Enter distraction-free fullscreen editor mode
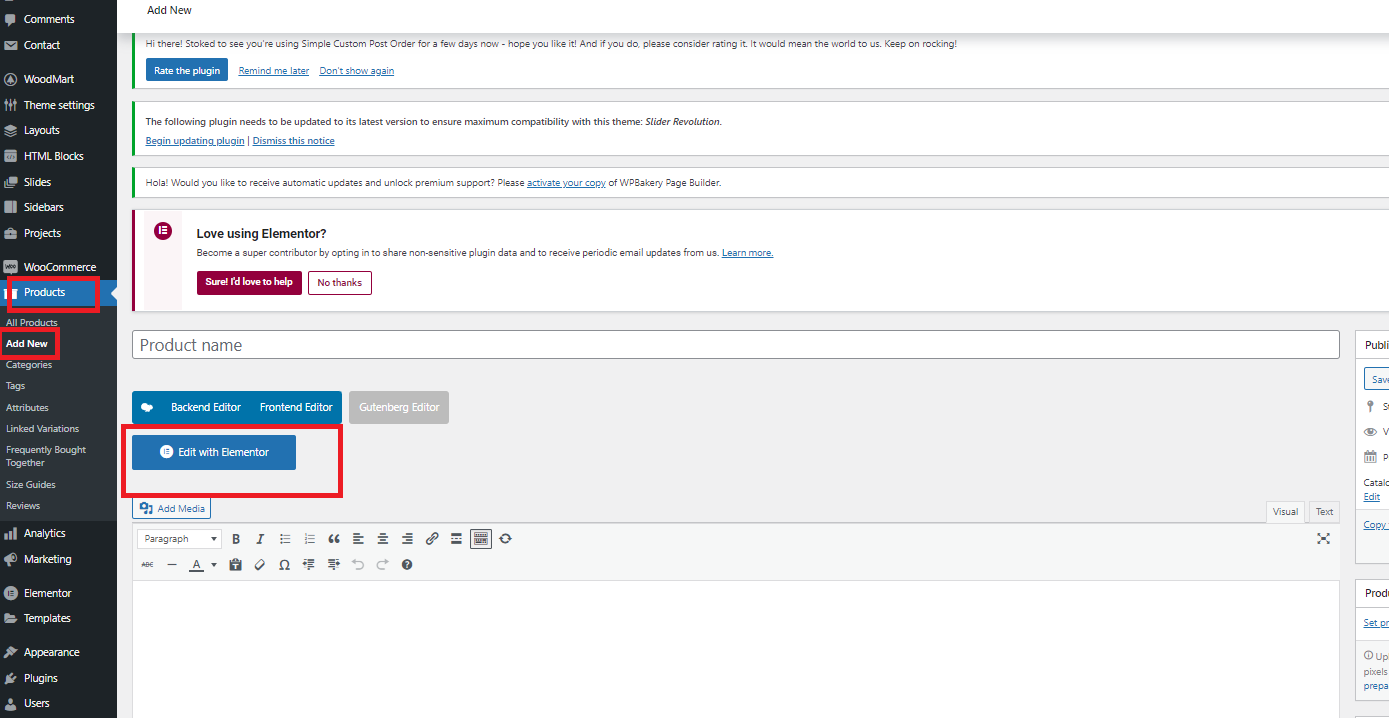Screen dimensions: 1389x718 (x=1323, y=539)
